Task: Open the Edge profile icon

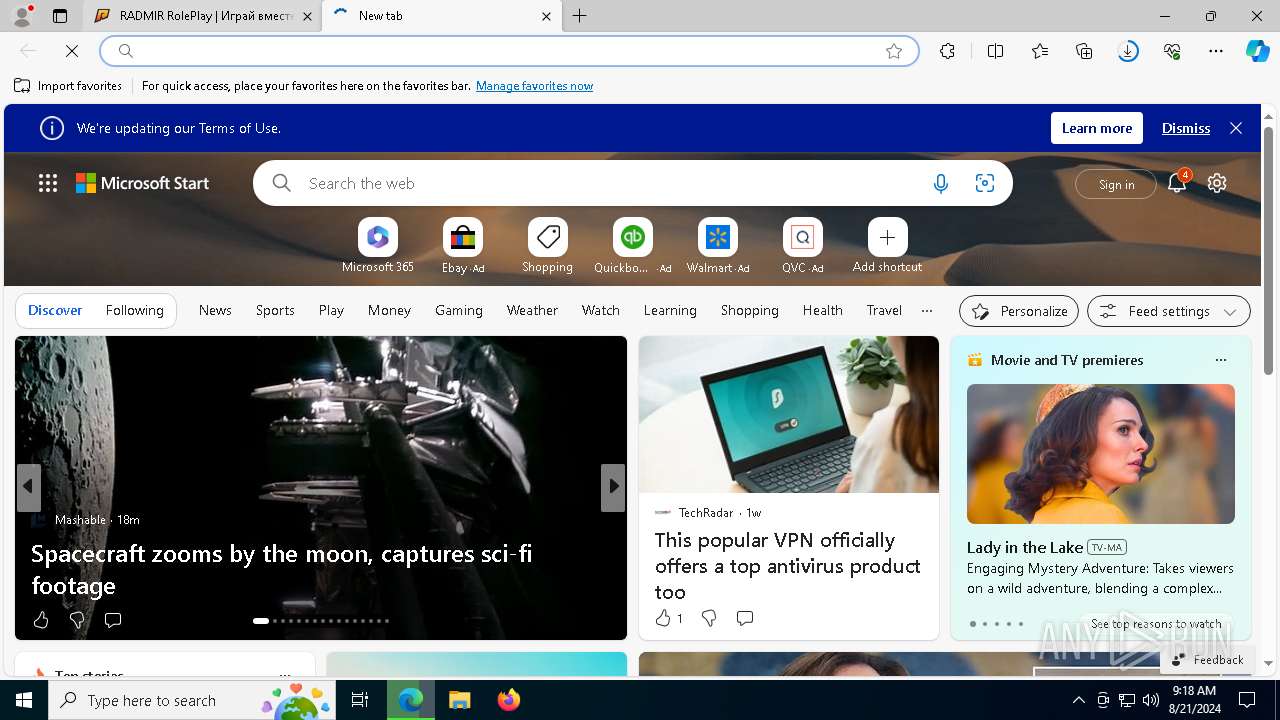Action: pos(22,16)
